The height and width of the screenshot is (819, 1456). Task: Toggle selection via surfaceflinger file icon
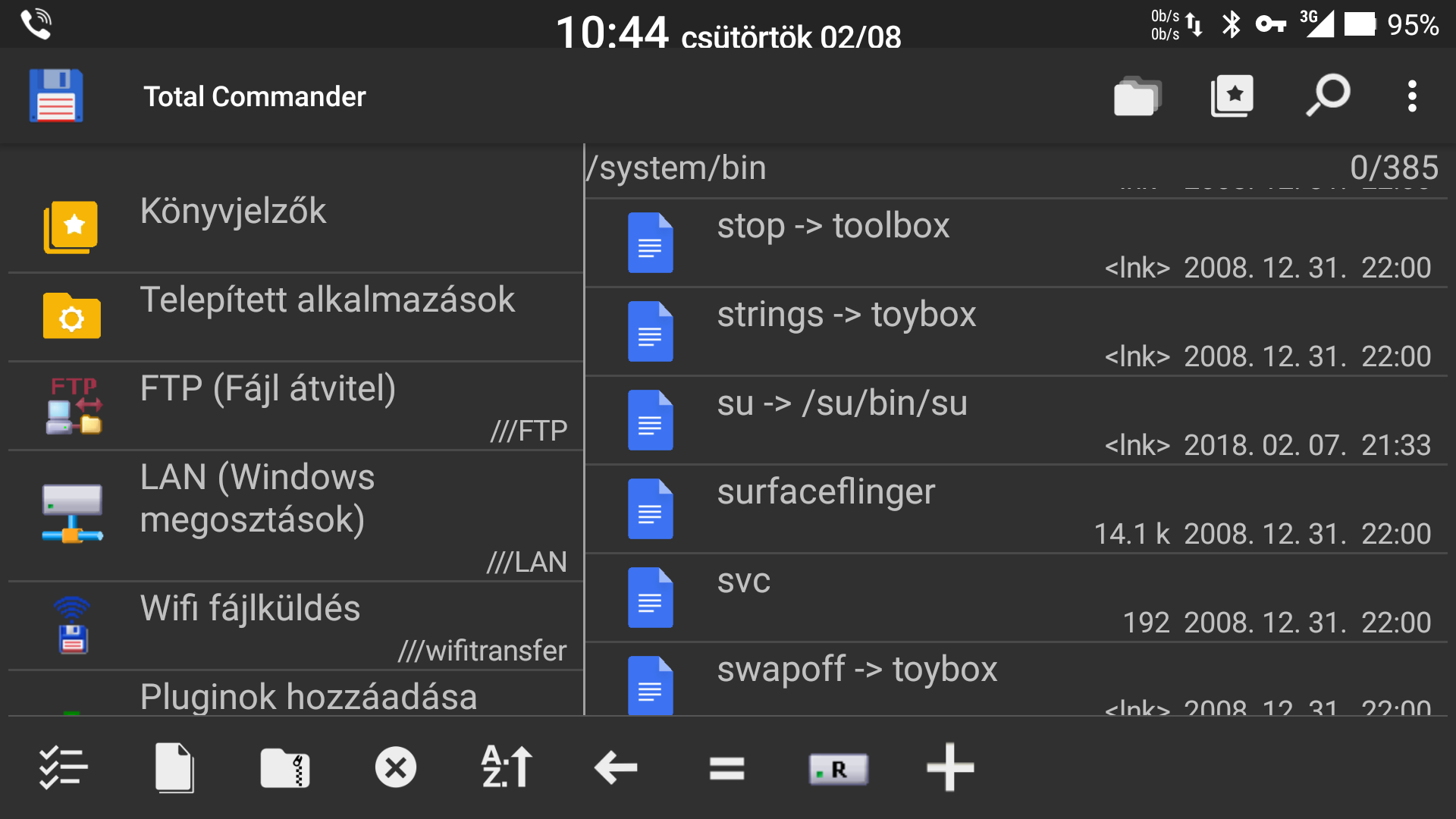650,508
